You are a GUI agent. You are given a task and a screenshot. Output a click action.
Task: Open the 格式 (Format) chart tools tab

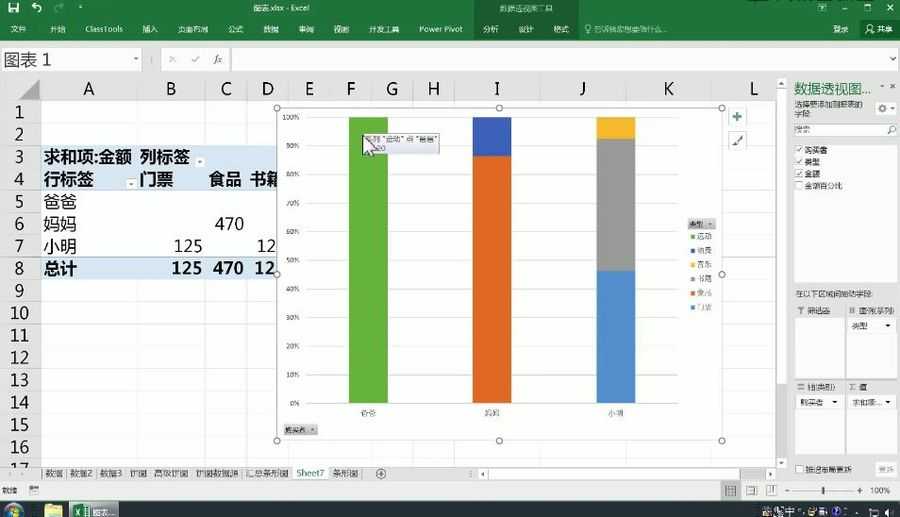(561, 29)
